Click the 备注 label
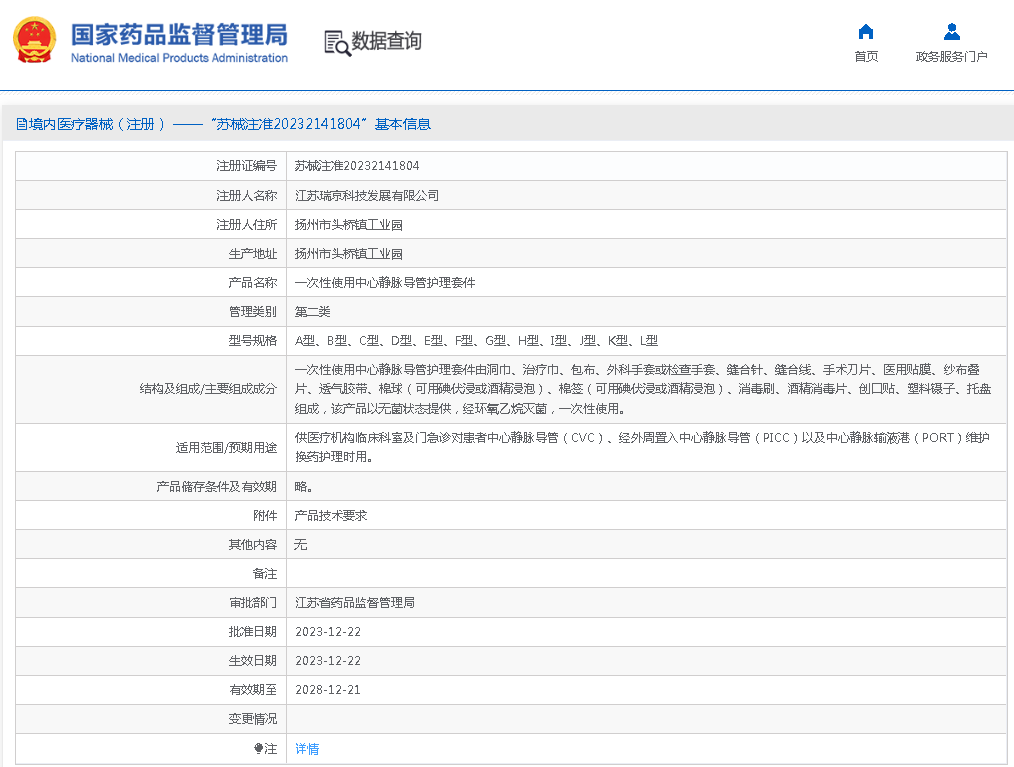This screenshot has width=1014, height=767. 265,574
